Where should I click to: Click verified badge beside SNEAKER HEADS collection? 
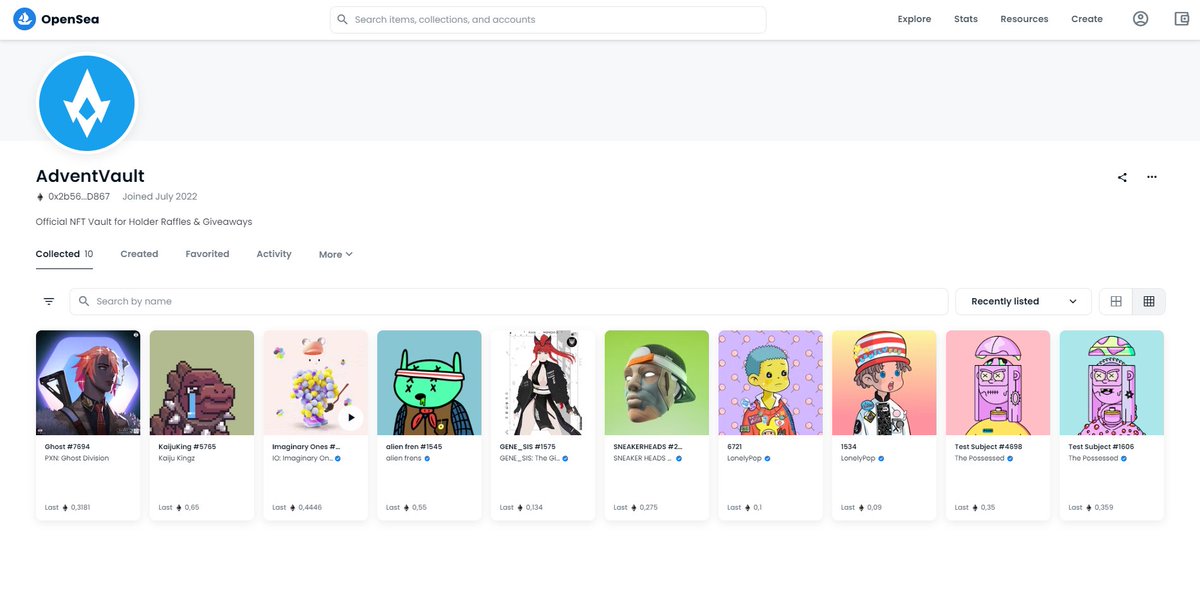[x=679, y=458]
